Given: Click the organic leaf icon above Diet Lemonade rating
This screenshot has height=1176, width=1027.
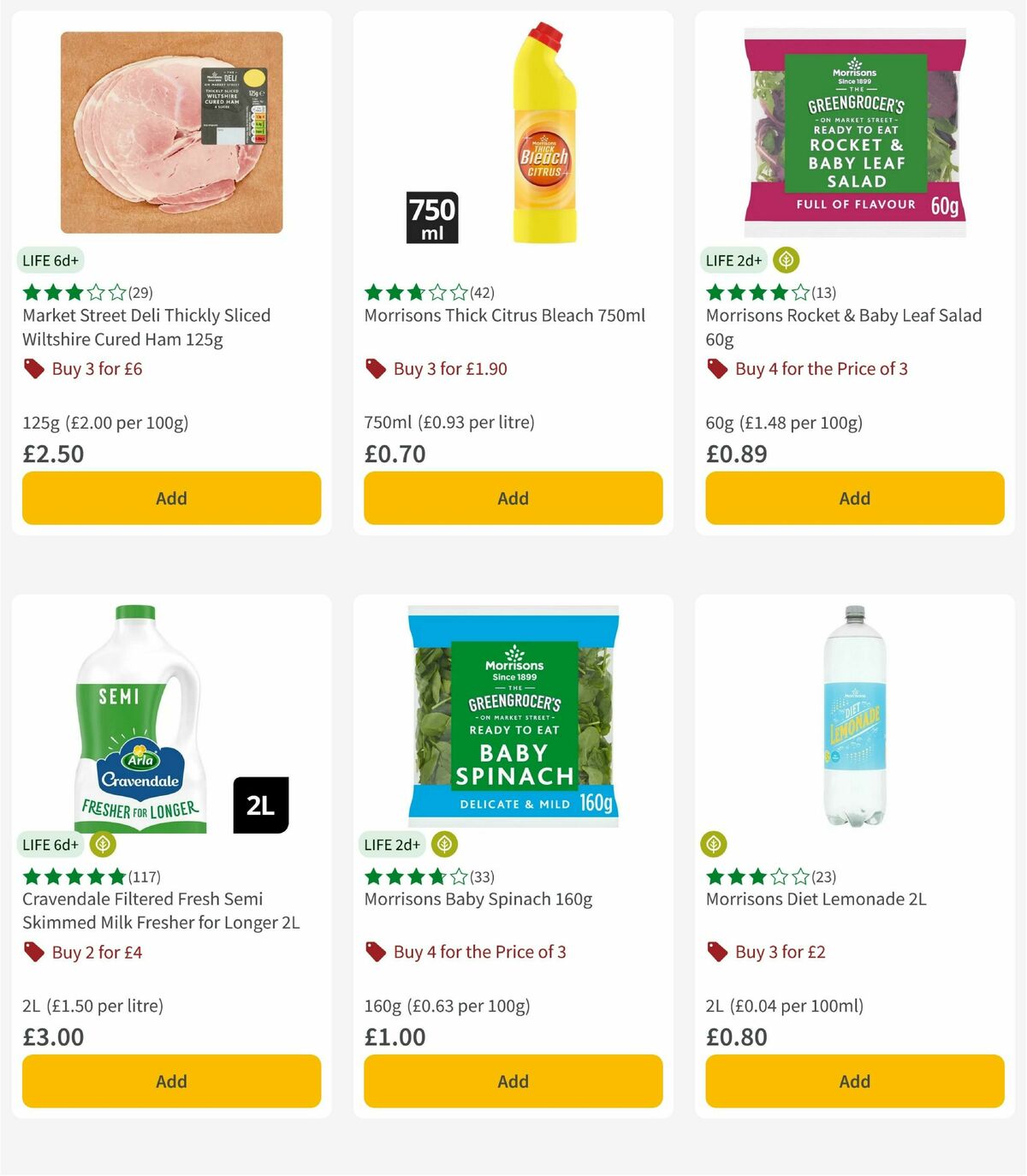Looking at the screenshot, I should click(715, 844).
